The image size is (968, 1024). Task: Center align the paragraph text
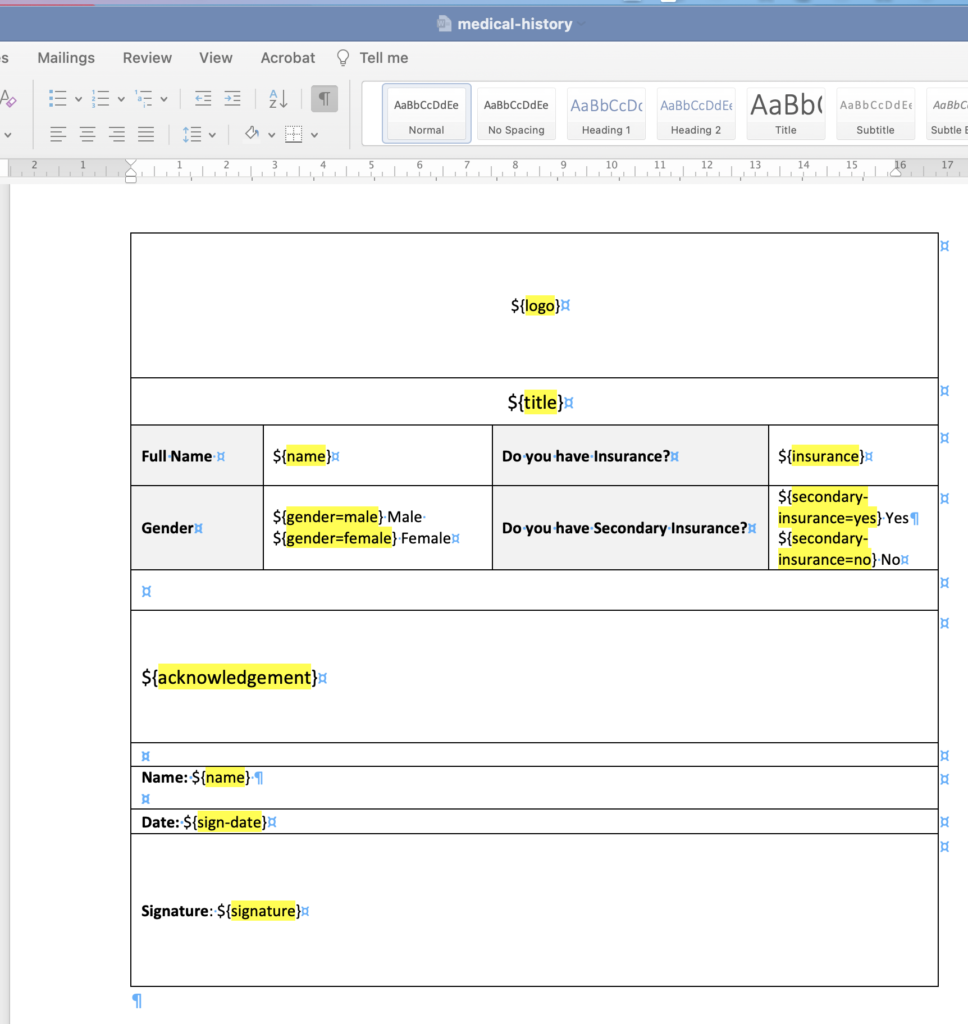coord(88,134)
